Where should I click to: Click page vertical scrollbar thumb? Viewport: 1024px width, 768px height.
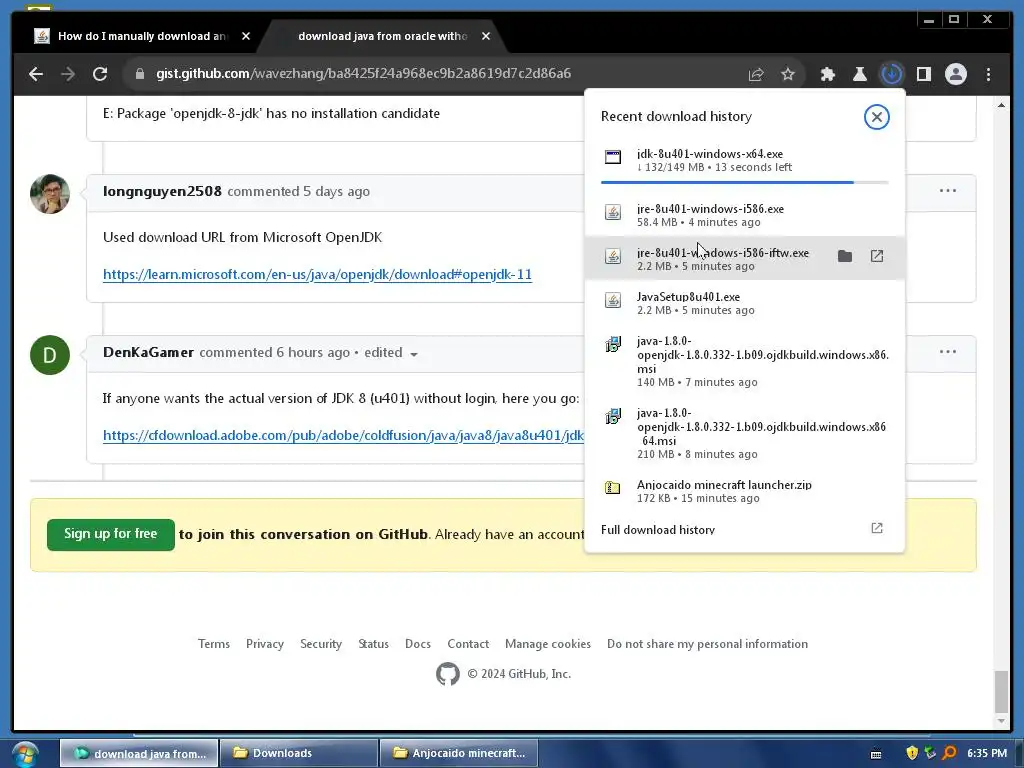tap(1001, 692)
